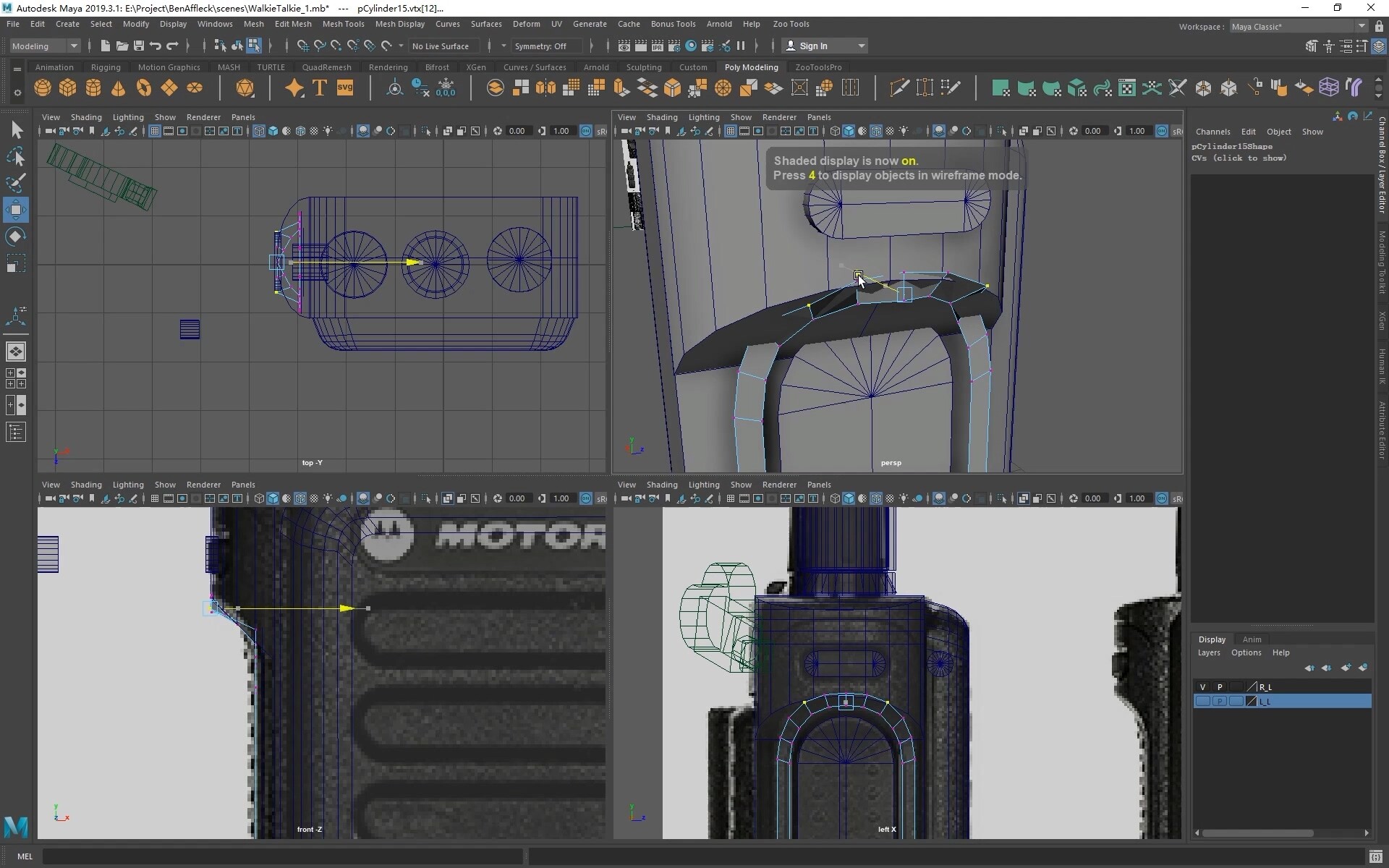Click CVs (click to show) link
The image size is (1389, 868).
coord(1239,158)
